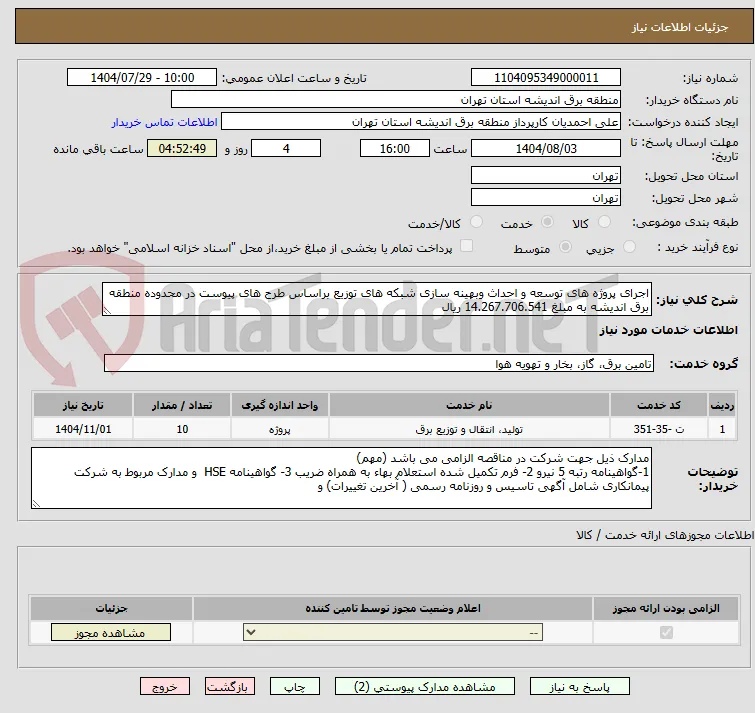755x713 pixels.
Task: Click row number 1 in ردیف column
Action: [722, 429]
